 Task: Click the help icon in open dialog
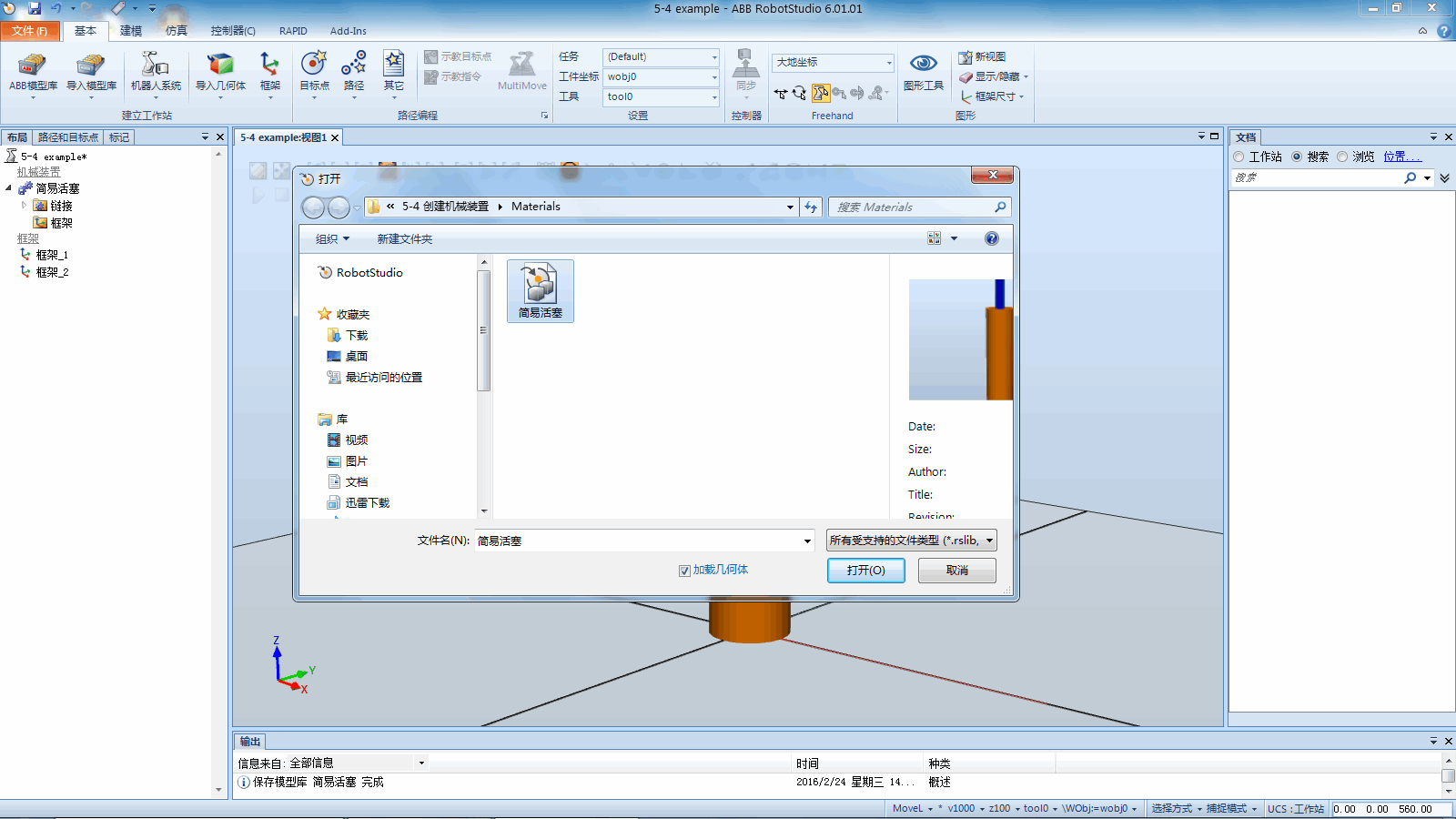pyautogui.click(x=992, y=238)
